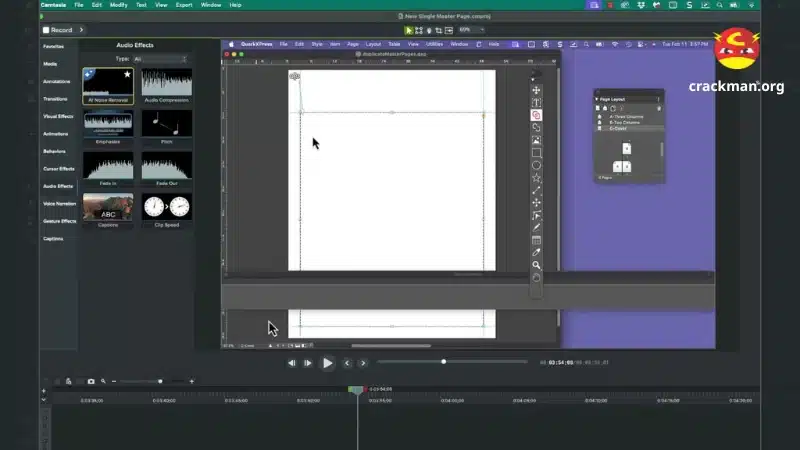
Task: Open the canvas zoom percentage dropdown
Action: pyautogui.click(x=471, y=30)
